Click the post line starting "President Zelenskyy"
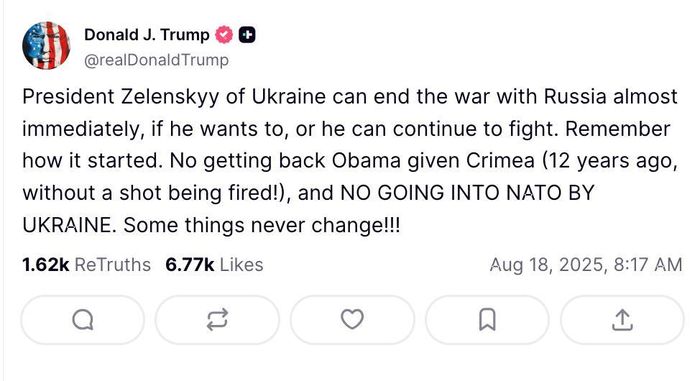The image size is (700, 381). click(350, 97)
